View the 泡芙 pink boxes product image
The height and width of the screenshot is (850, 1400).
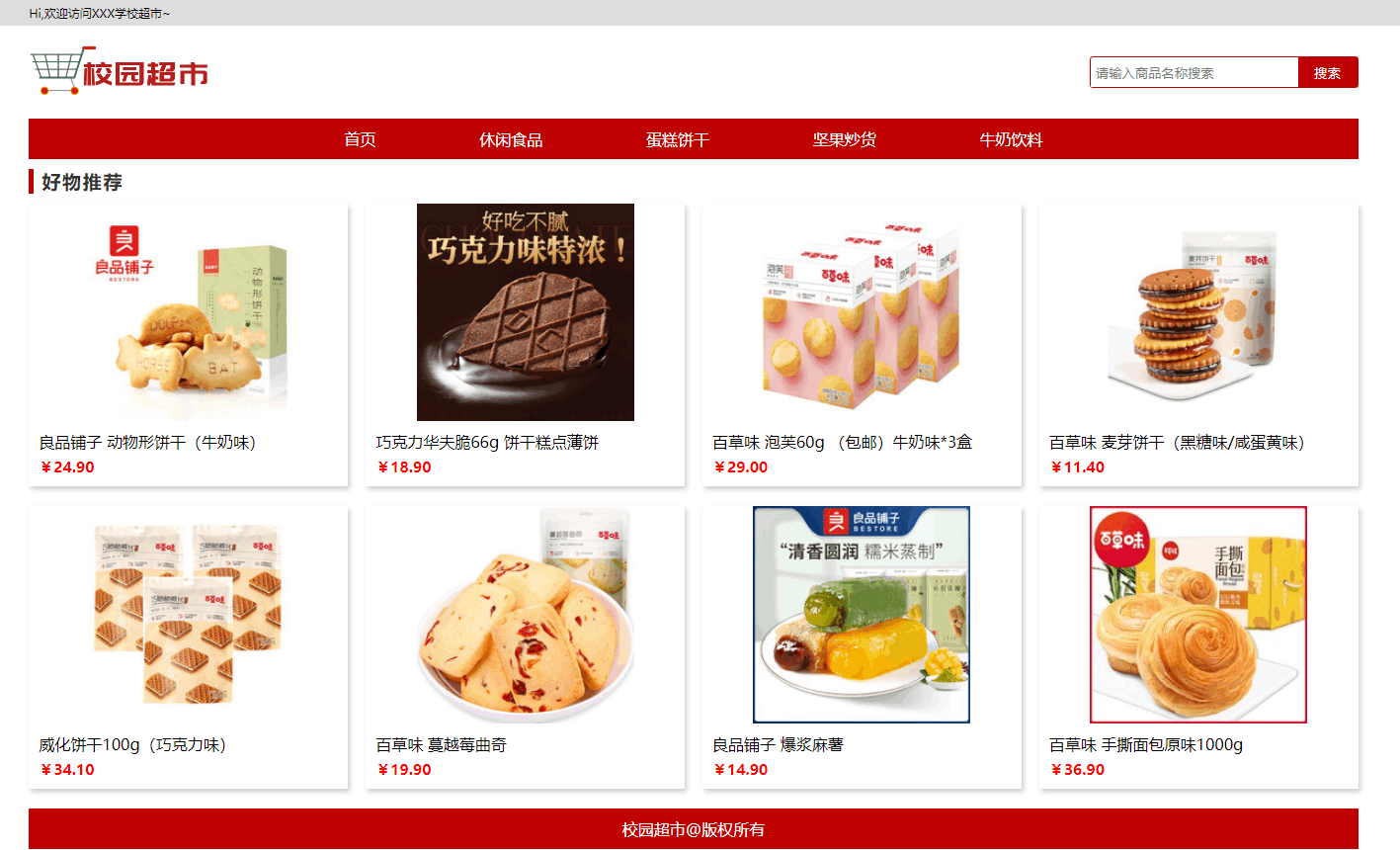pyautogui.click(x=862, y=312)
